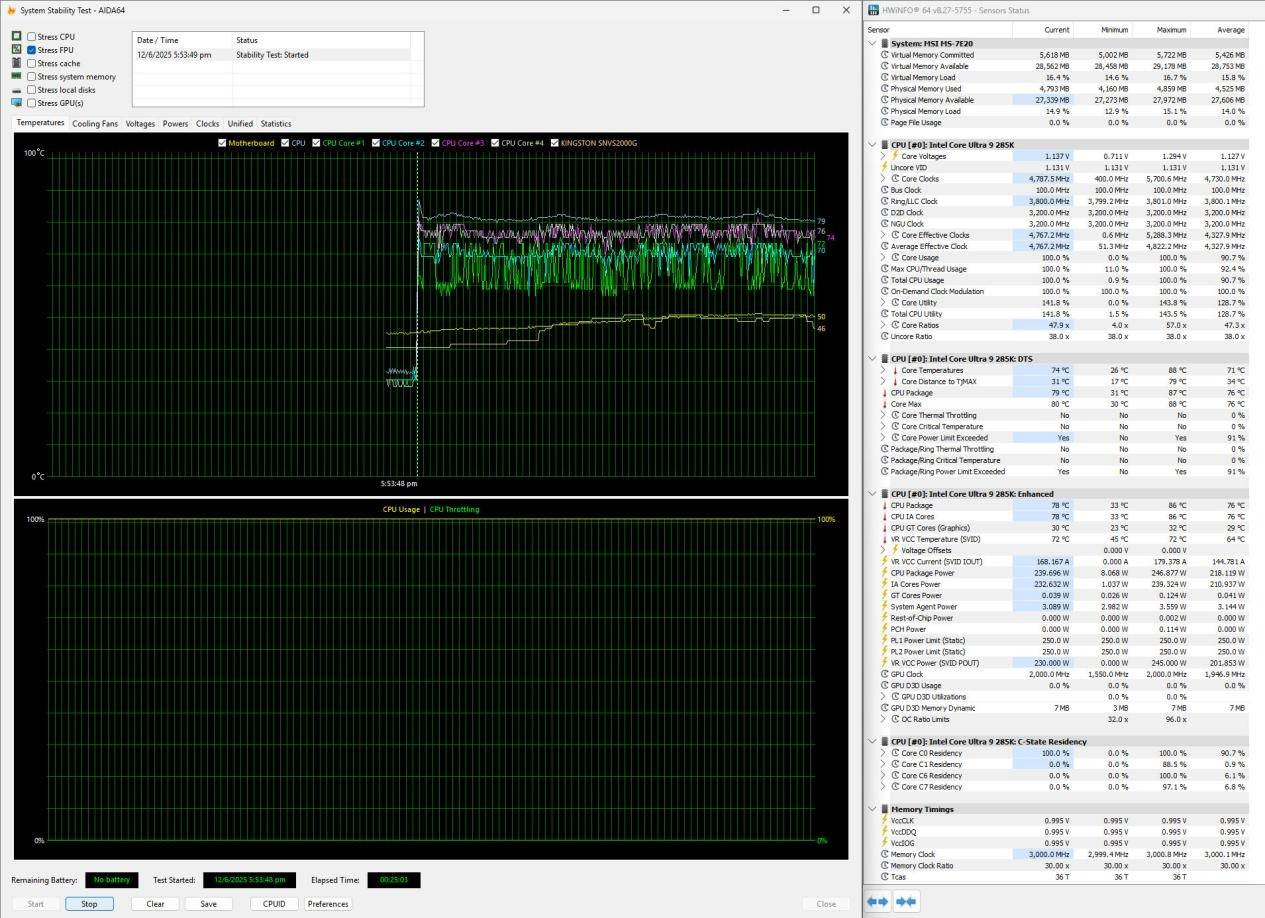Switch to the Cooling Fans tab
Screen dimensions: 1265x918
(95, 124)
